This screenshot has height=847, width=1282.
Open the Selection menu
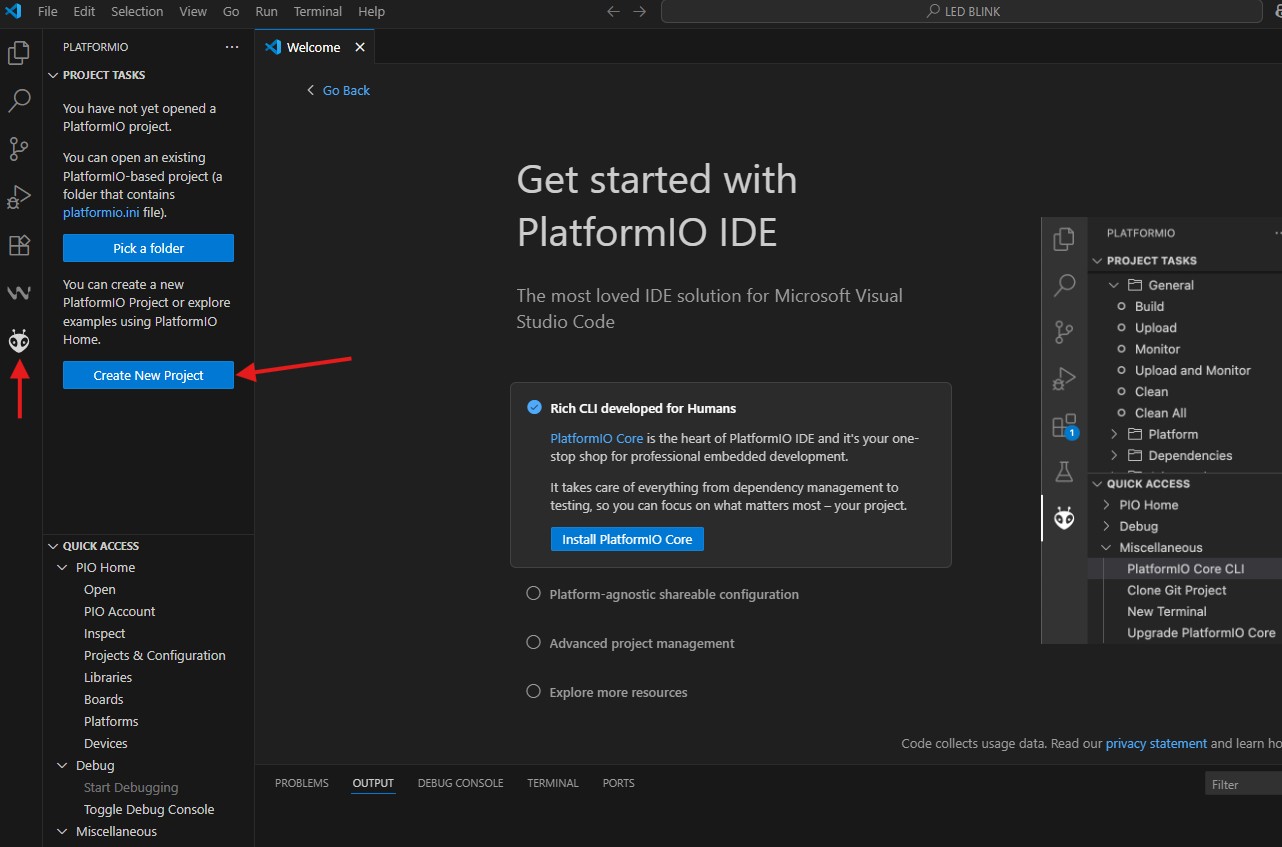click(137, 12)
